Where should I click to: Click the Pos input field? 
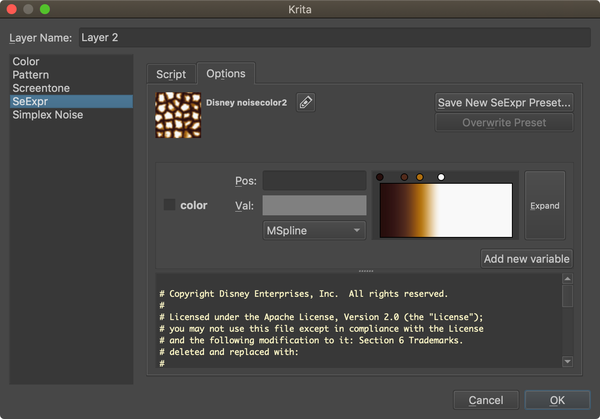click(x=314, y=181)
